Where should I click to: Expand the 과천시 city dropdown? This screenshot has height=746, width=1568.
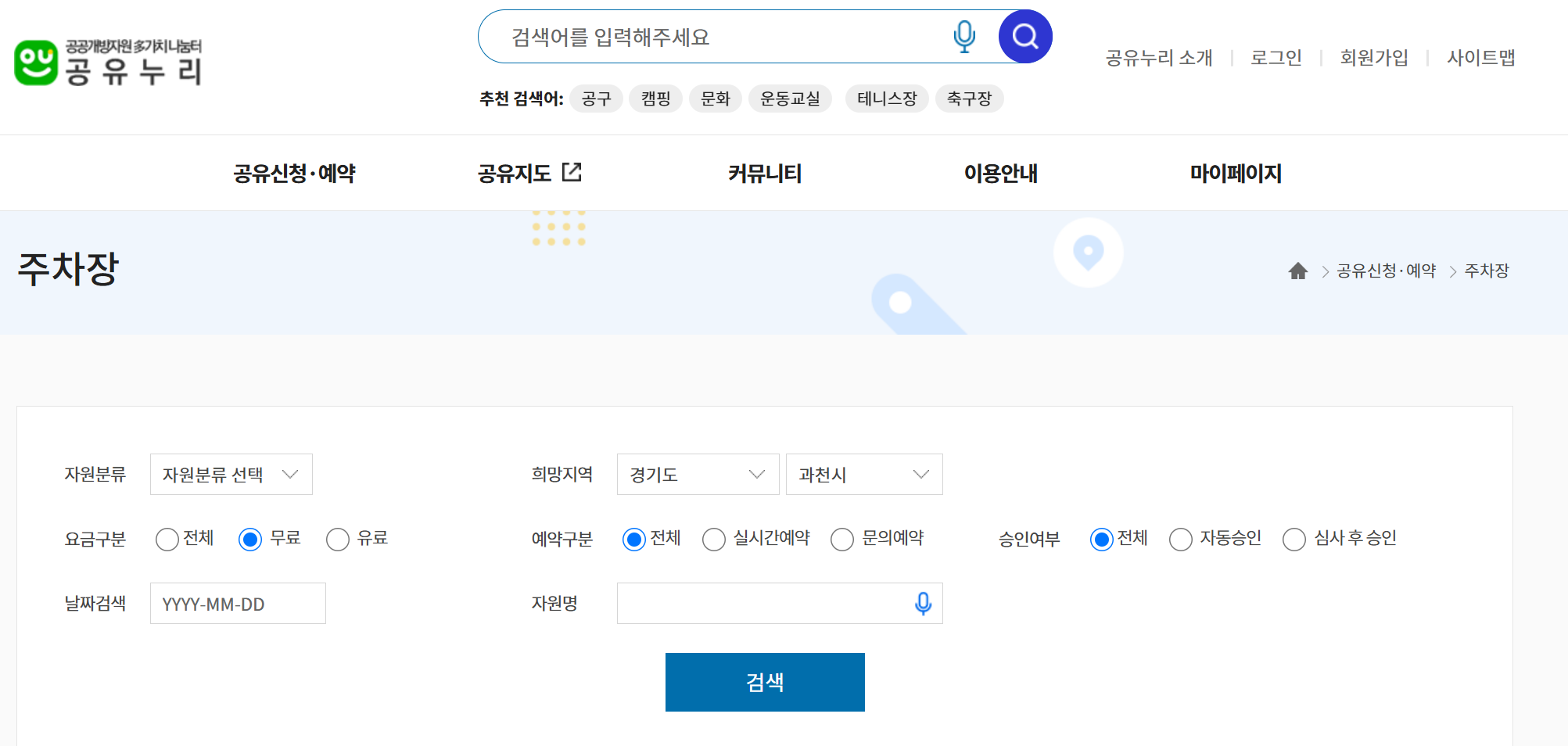(863, 474)
